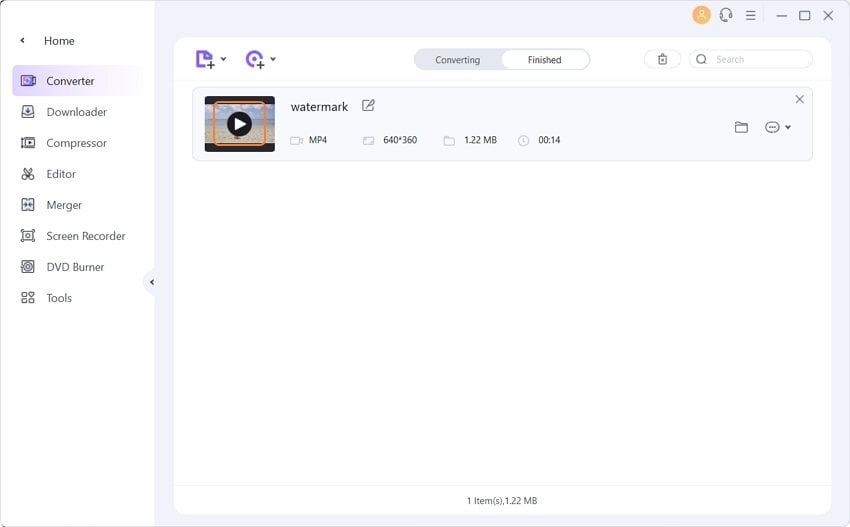Viewport: 850px width, 527px height.
Task: Click the DVD Burner disc icon
Action: (28, 267)
